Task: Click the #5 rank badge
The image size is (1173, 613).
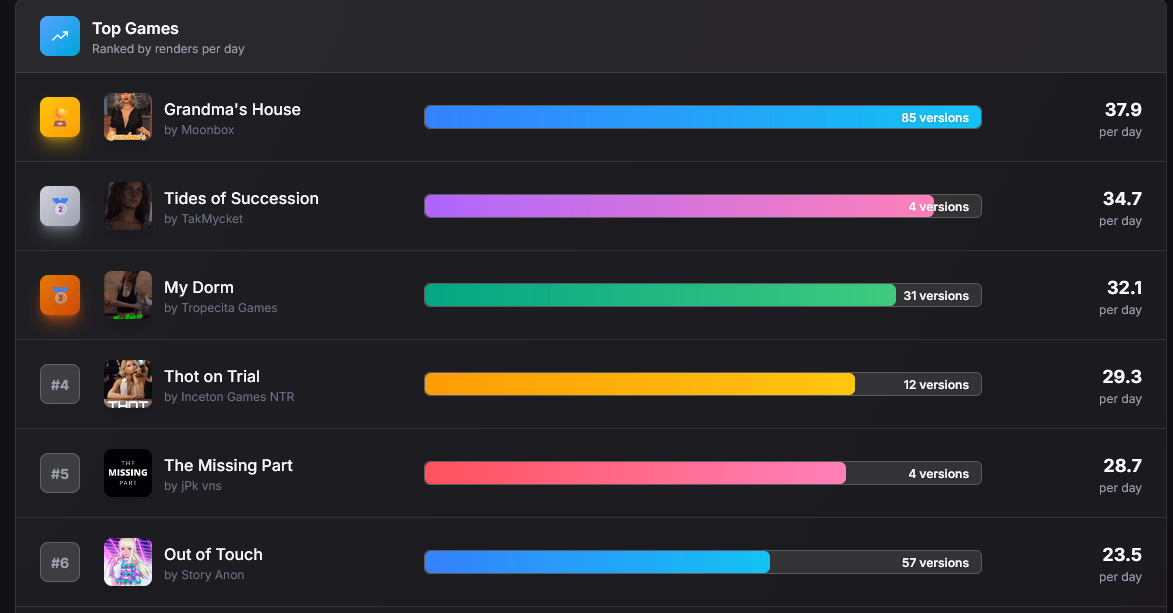Action: click(60, 473)
